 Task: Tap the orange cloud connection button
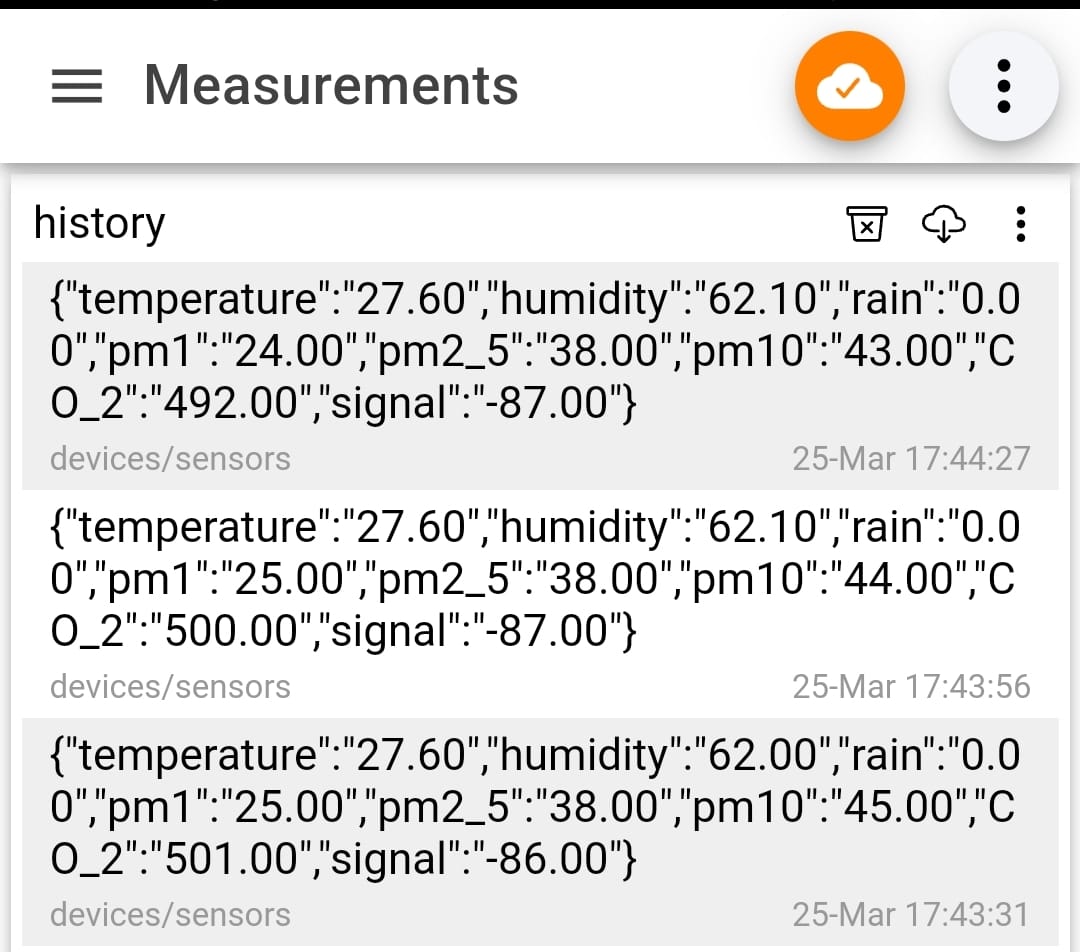point(849,87)
